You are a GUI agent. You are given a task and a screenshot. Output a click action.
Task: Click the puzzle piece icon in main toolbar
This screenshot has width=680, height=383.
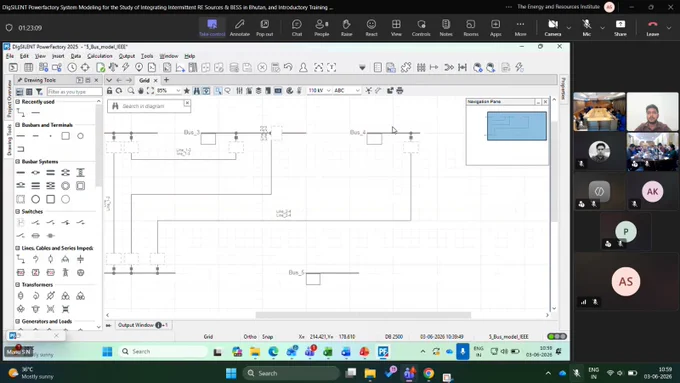coord(406,67)
